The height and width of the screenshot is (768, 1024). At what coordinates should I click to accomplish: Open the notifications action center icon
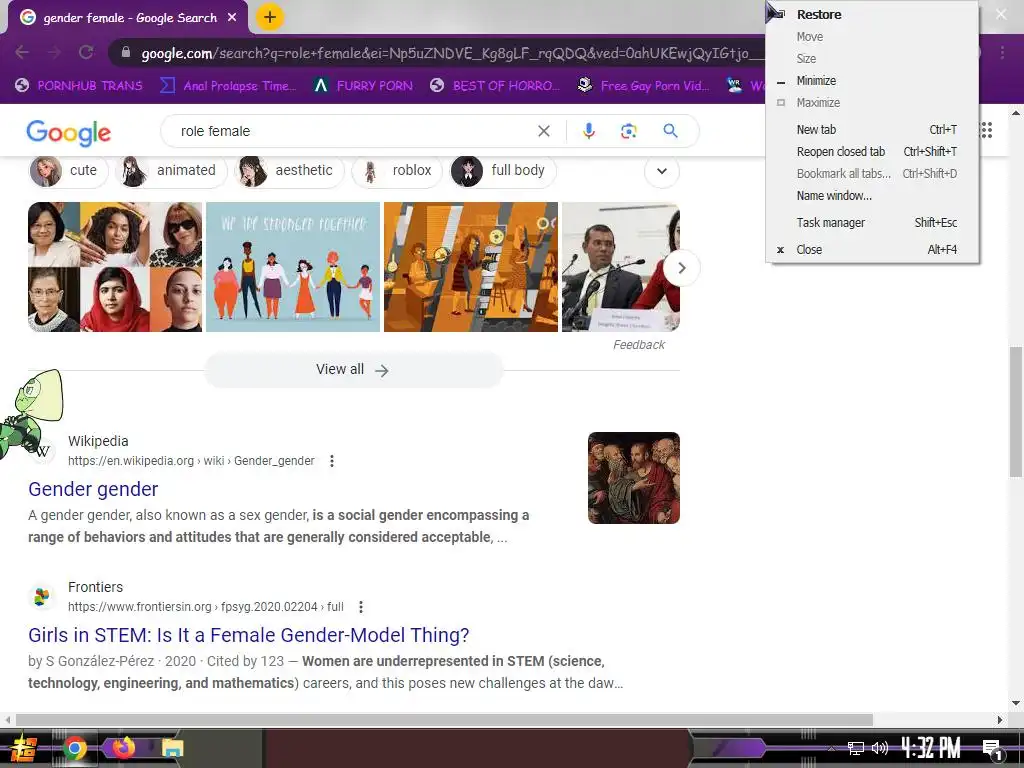992,748
